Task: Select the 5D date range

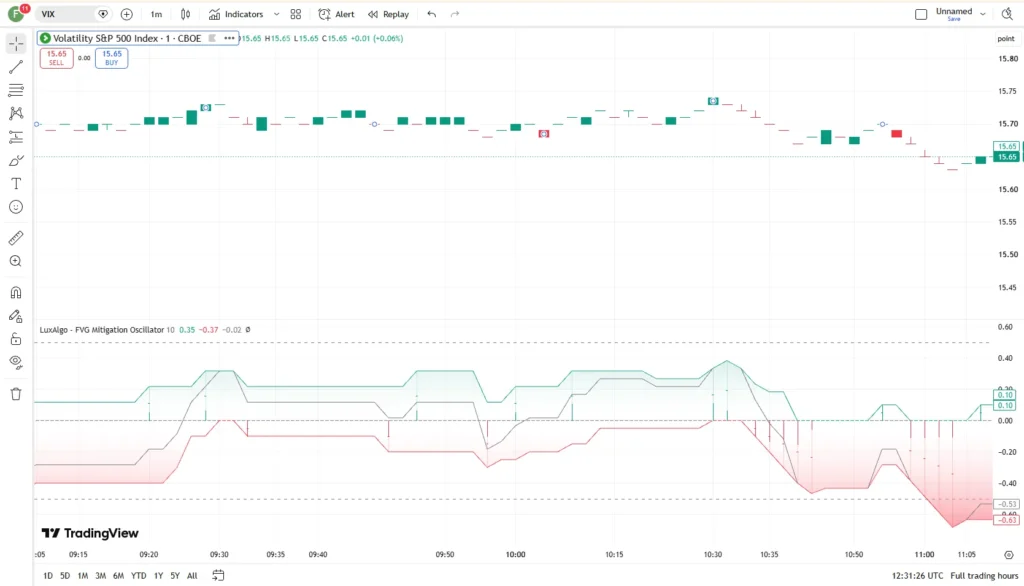Action: pyautogui.click(x=65, y=576)
